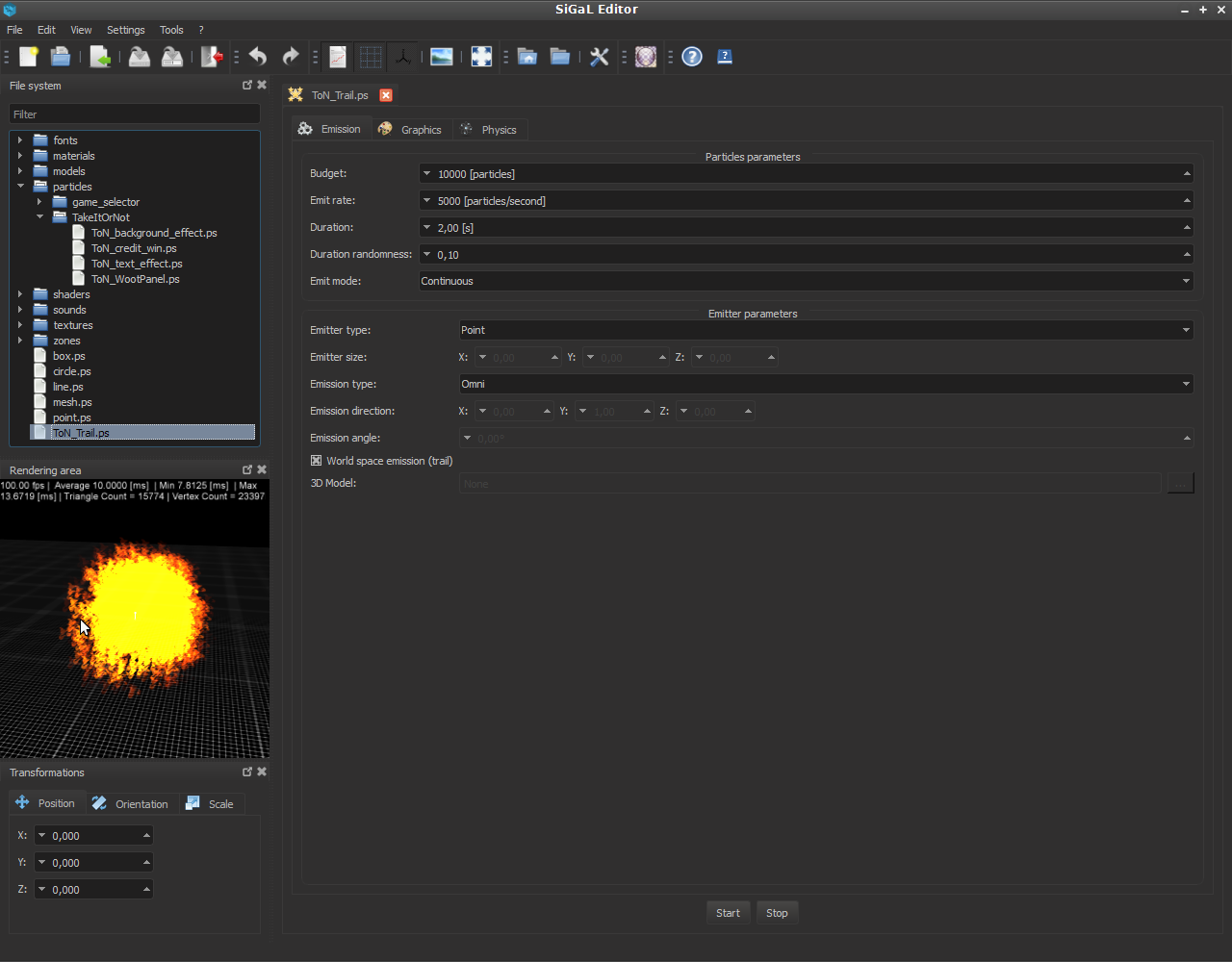Toggle the XYZ axis display icon
The image size is (1232, 962).
[403, 57]
